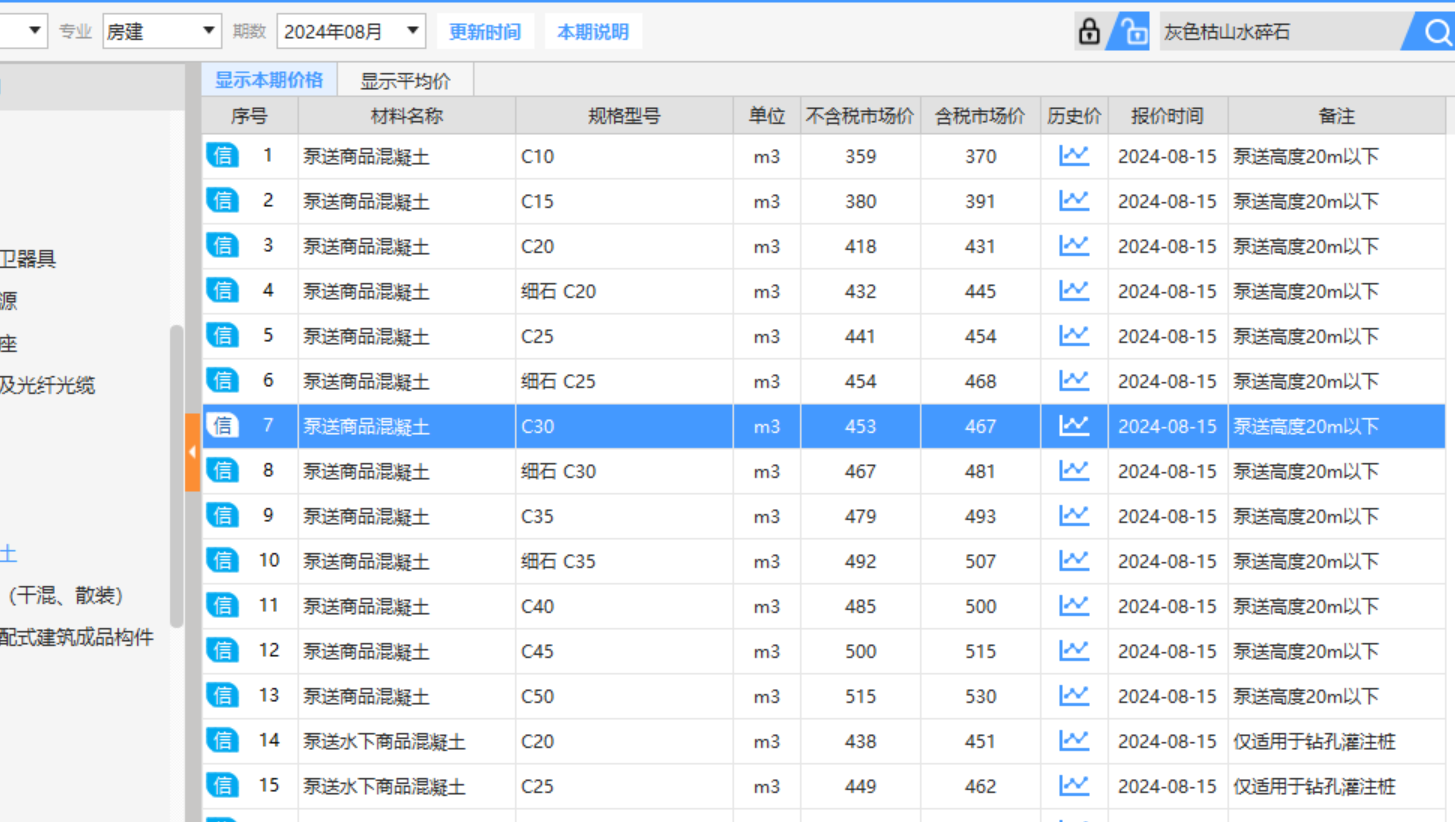Click the 信 badge on row 11
Screen dimensions: 1455x822
click(x=223, y=605)
